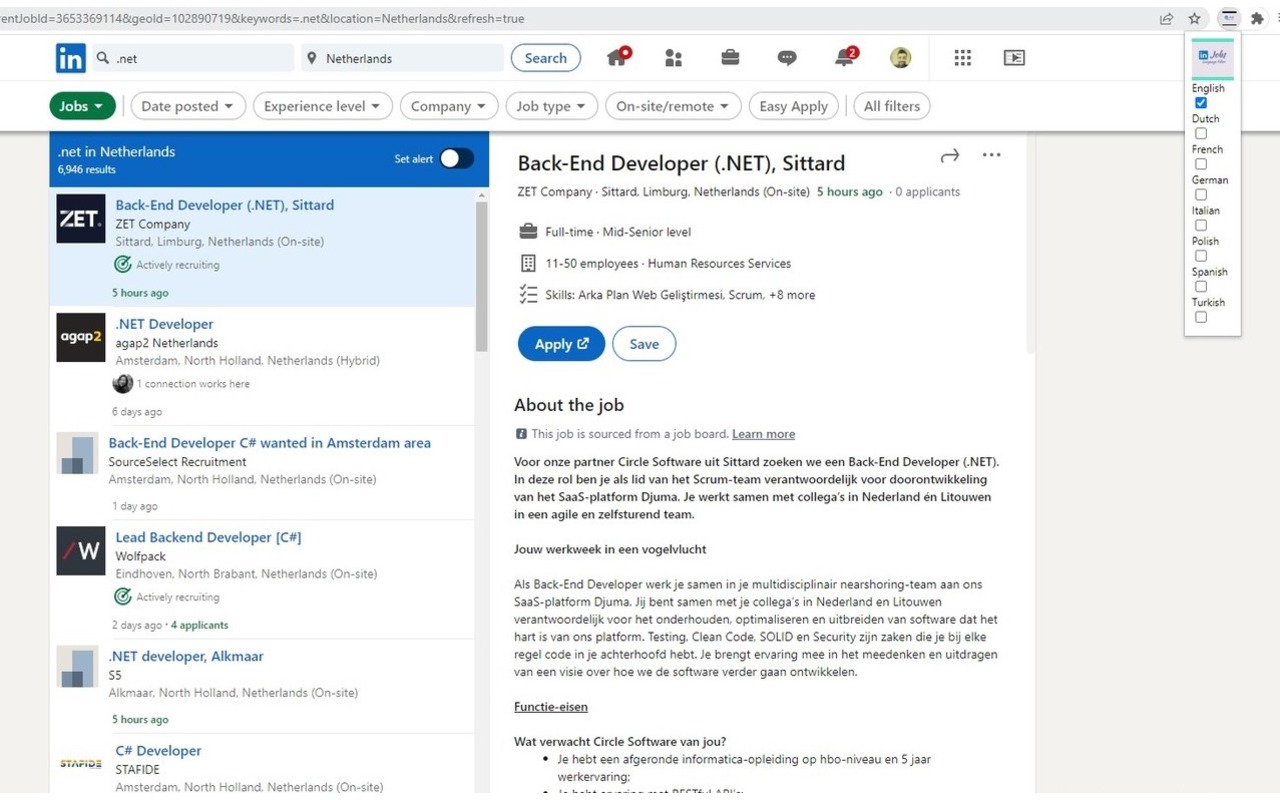
Task: Click the Functie-eisen heading
Action: coord(551,707)
